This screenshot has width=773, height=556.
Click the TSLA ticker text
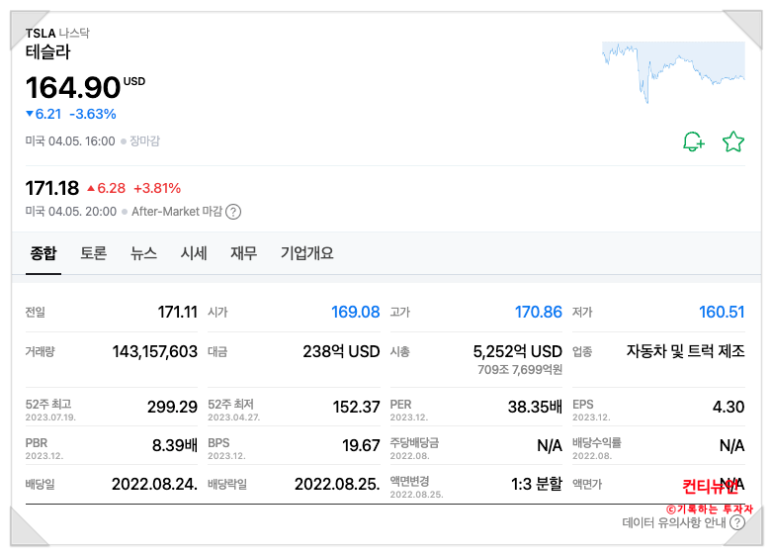[x=40, y=33]
